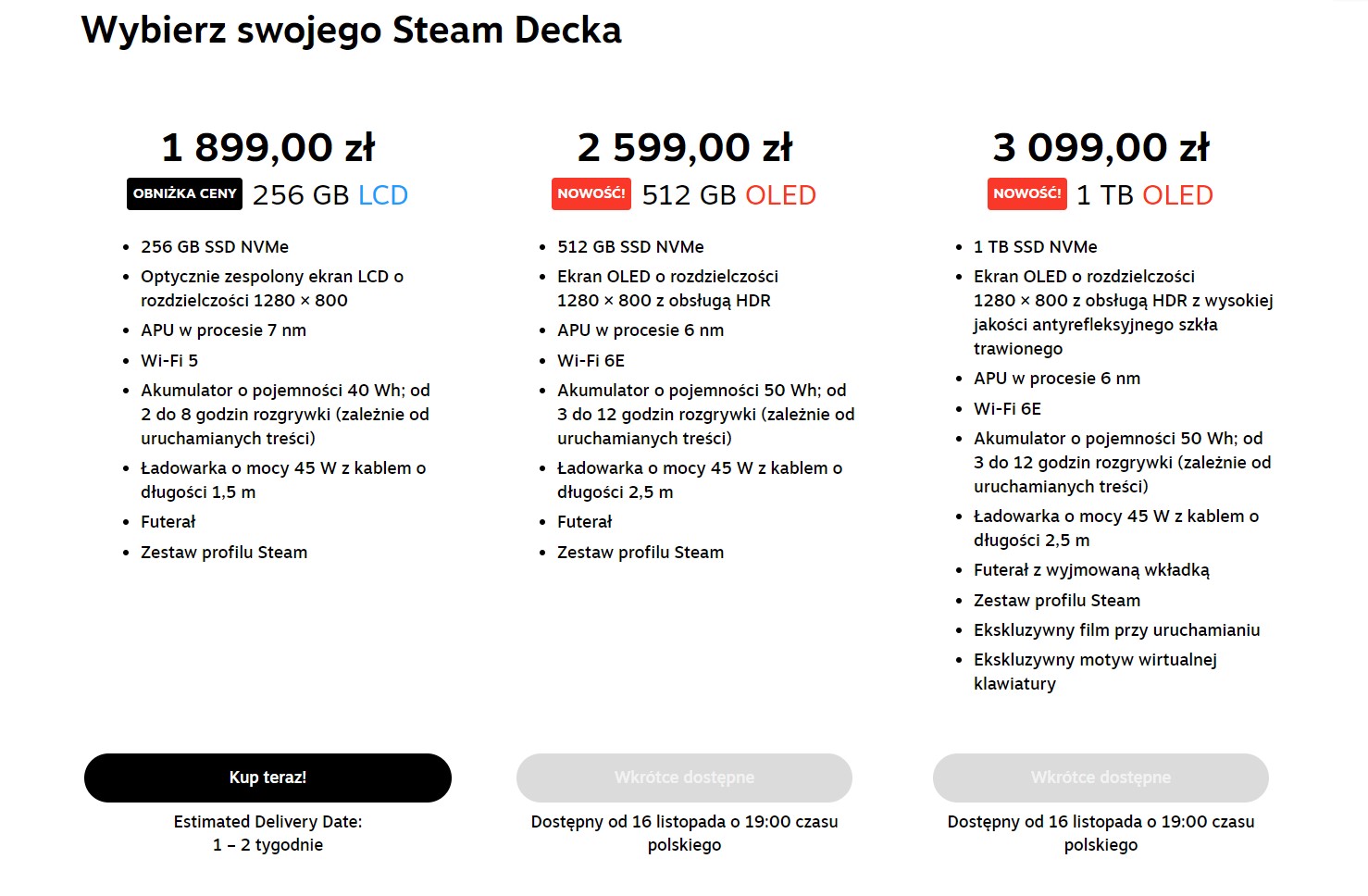1368x896 pixels.
Task: Select the 2 599,00 zł price
Action: (684, 147)
